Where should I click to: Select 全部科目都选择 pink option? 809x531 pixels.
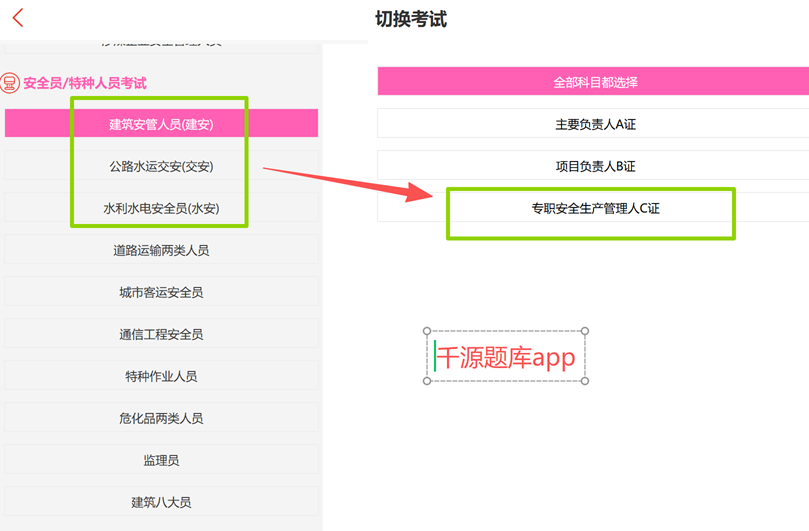pos(594,82)
